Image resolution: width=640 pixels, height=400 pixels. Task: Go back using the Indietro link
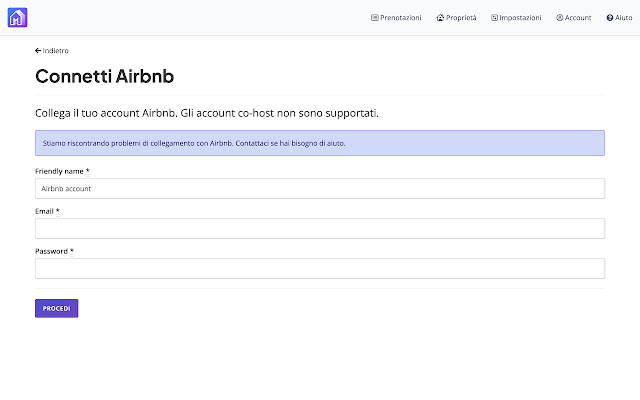tap(52, 51)
